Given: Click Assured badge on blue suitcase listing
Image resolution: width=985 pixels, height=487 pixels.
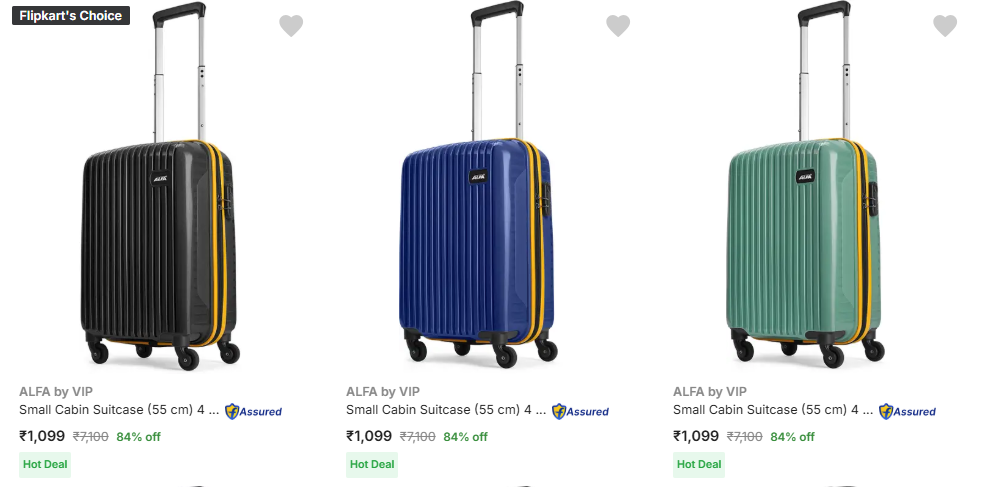Looking at the screenshot, I should coord(580,411).
